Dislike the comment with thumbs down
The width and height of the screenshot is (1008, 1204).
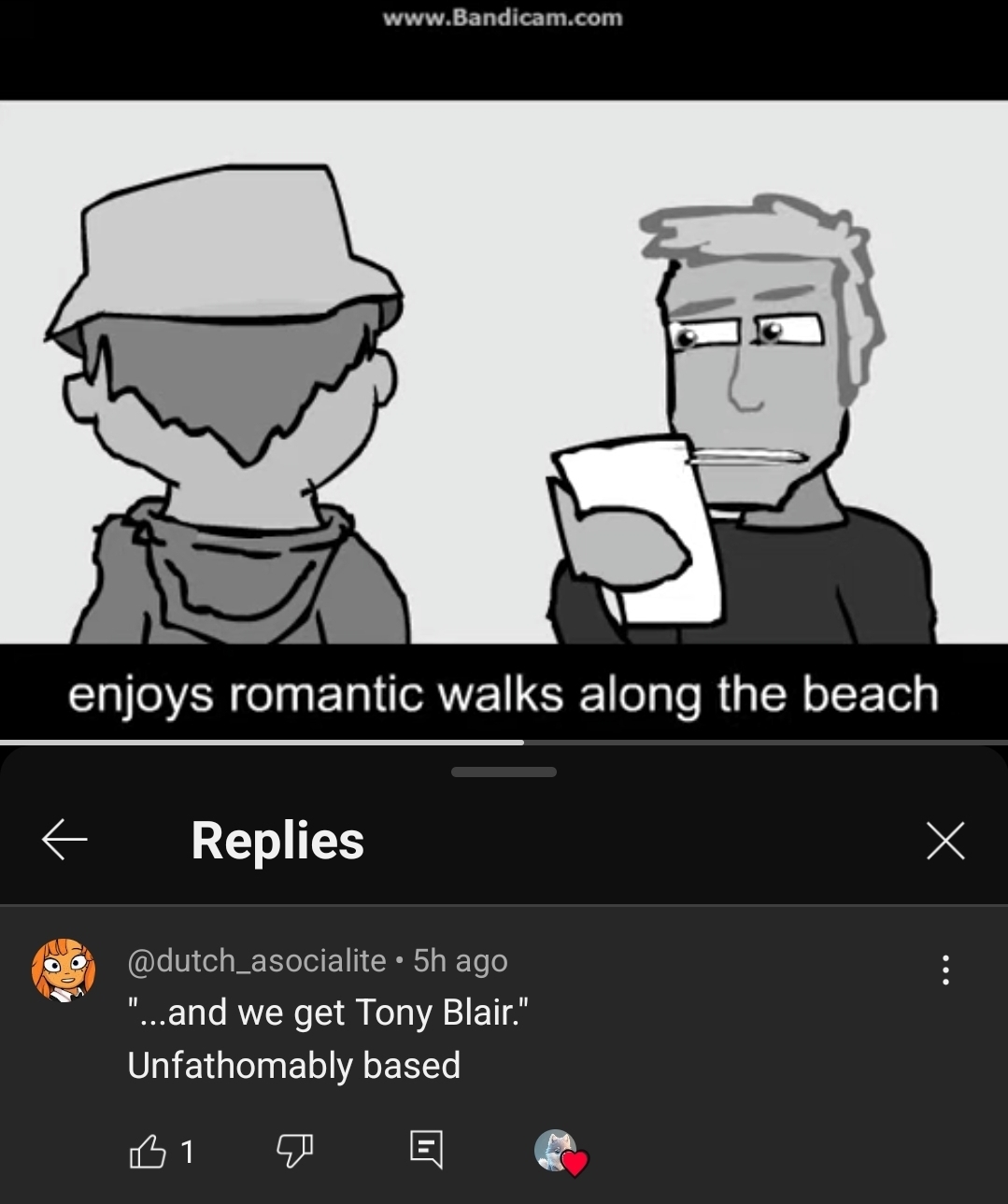294,1151
